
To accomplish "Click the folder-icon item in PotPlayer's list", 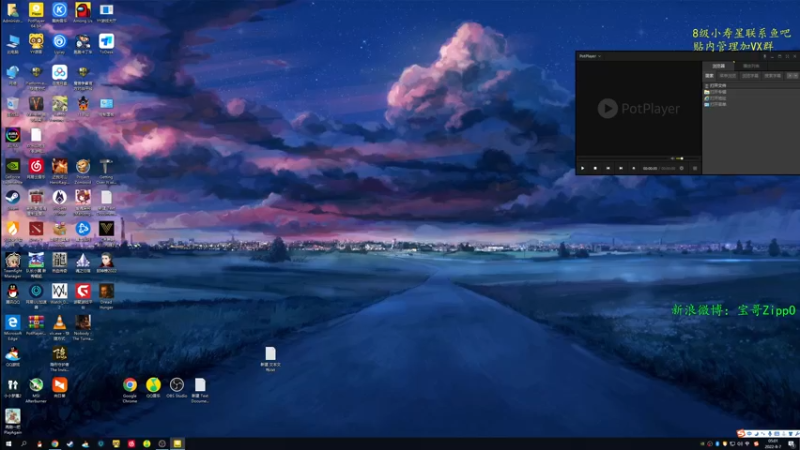I will coord(715,92).
